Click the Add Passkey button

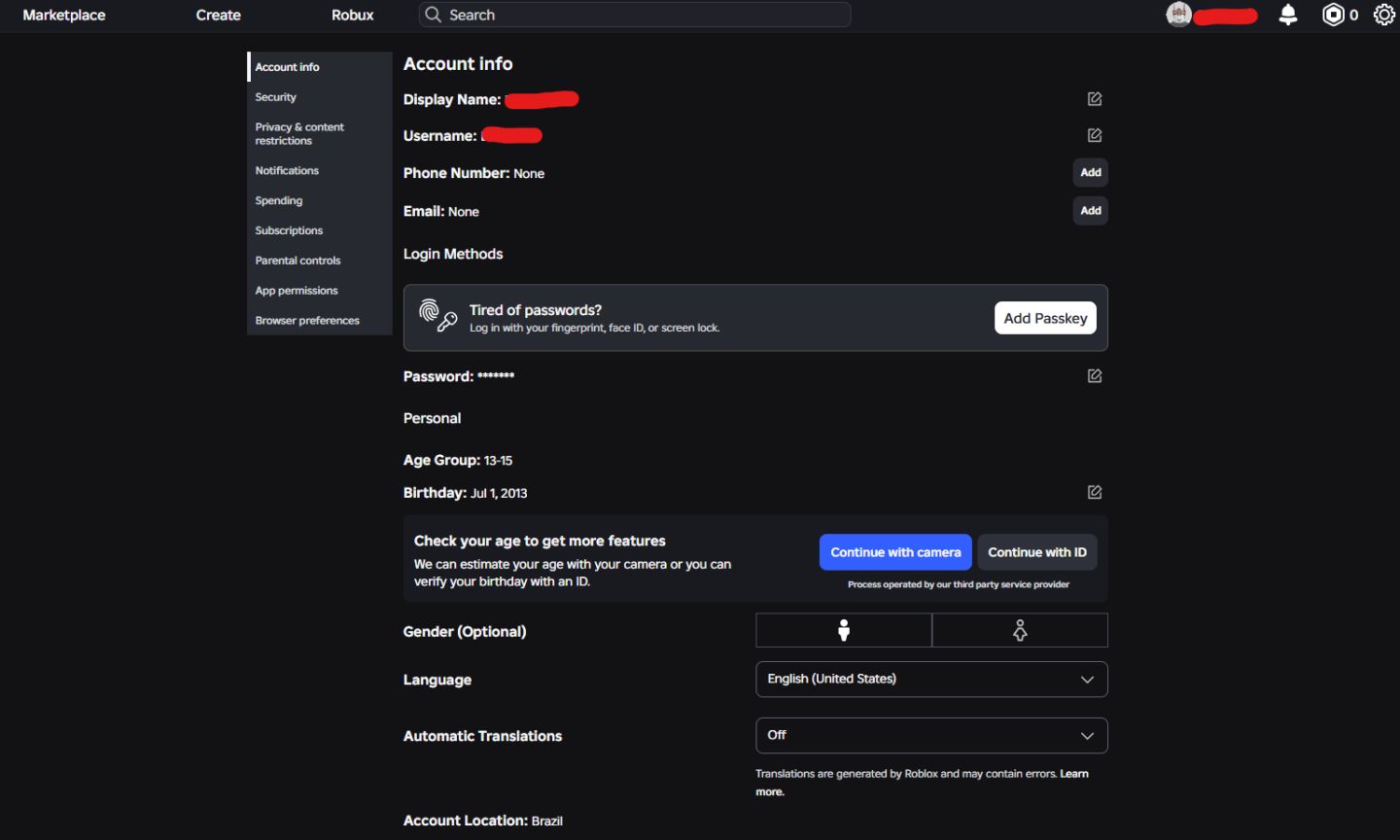(1045, 318)
